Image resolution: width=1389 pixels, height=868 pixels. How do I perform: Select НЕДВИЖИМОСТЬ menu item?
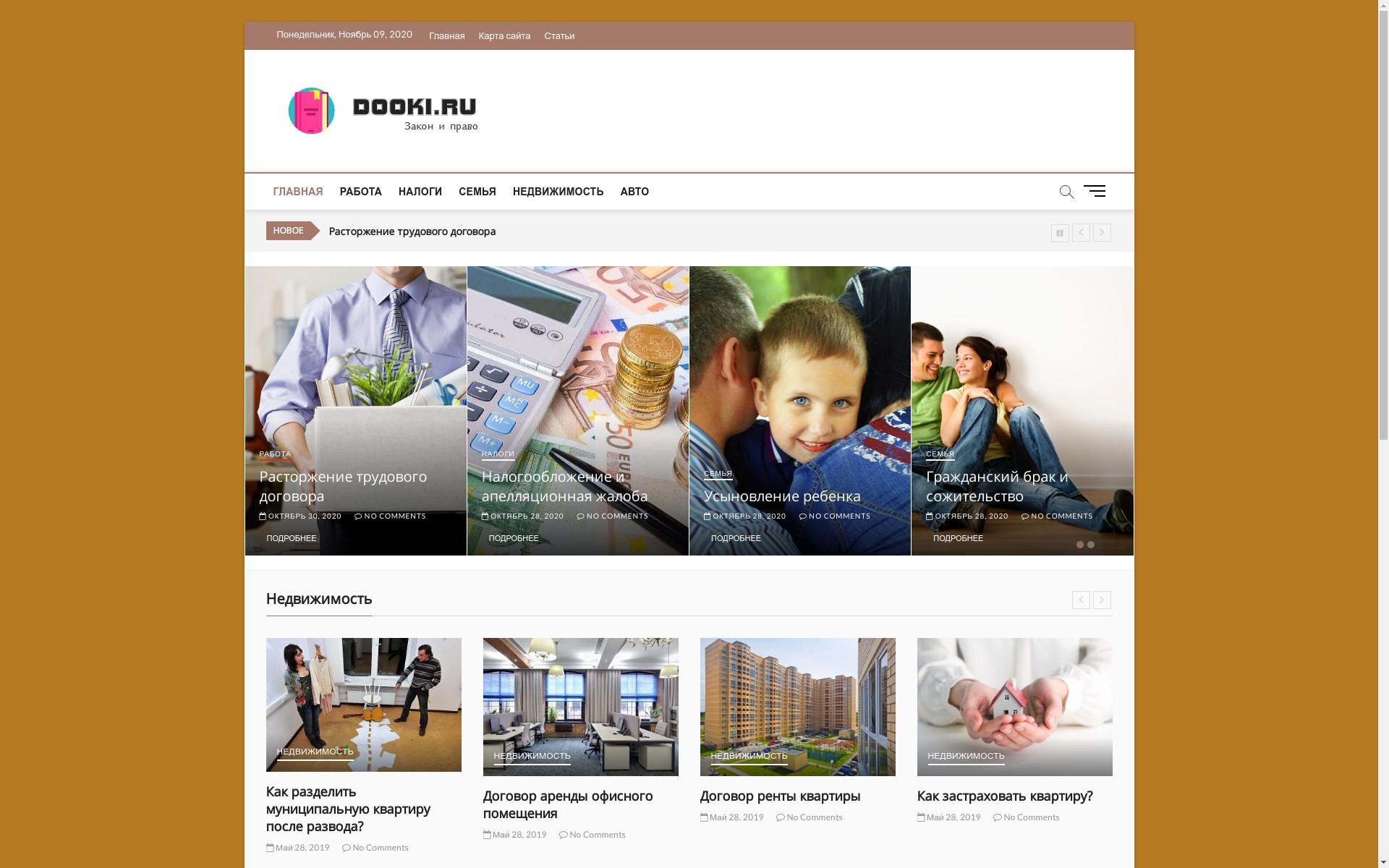coord(558,192)
